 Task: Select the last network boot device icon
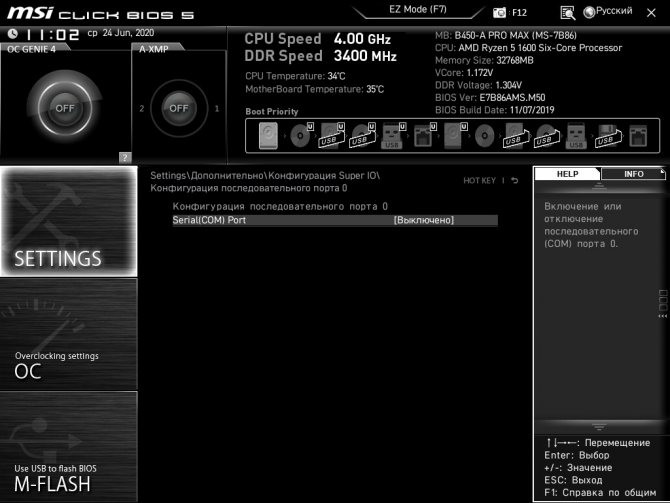point(636,136)
